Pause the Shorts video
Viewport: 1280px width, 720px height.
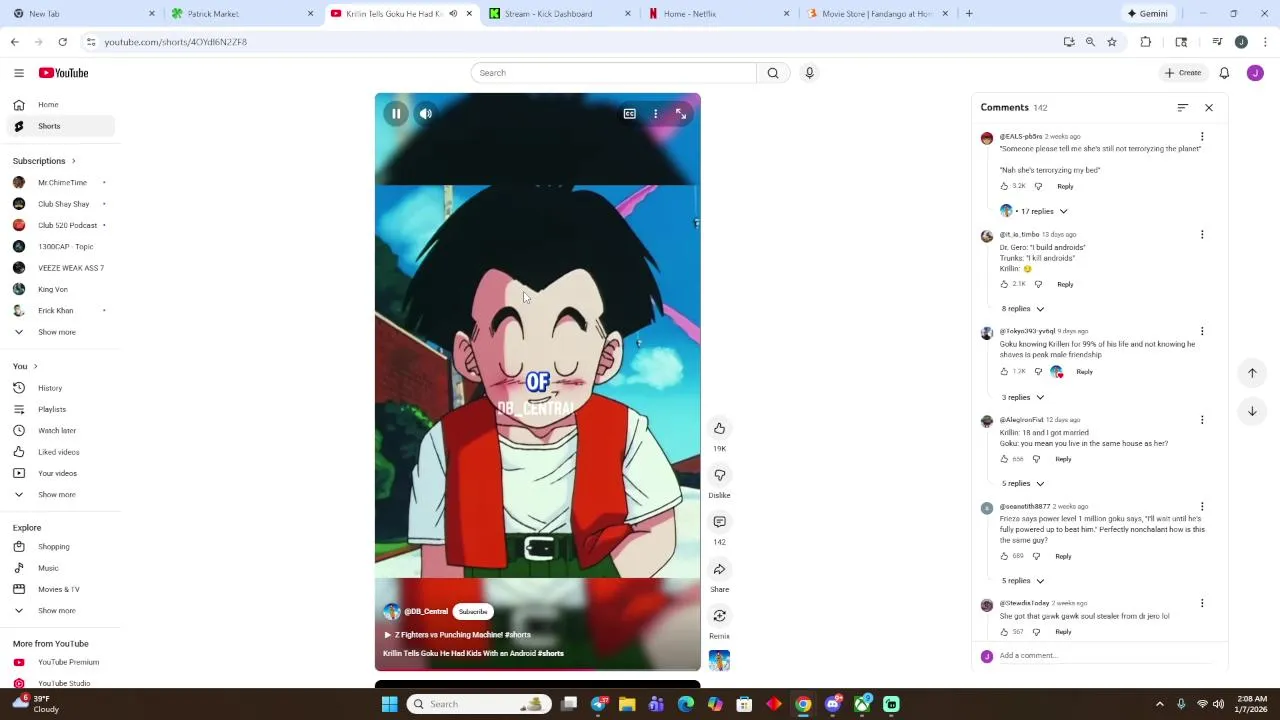396,114
